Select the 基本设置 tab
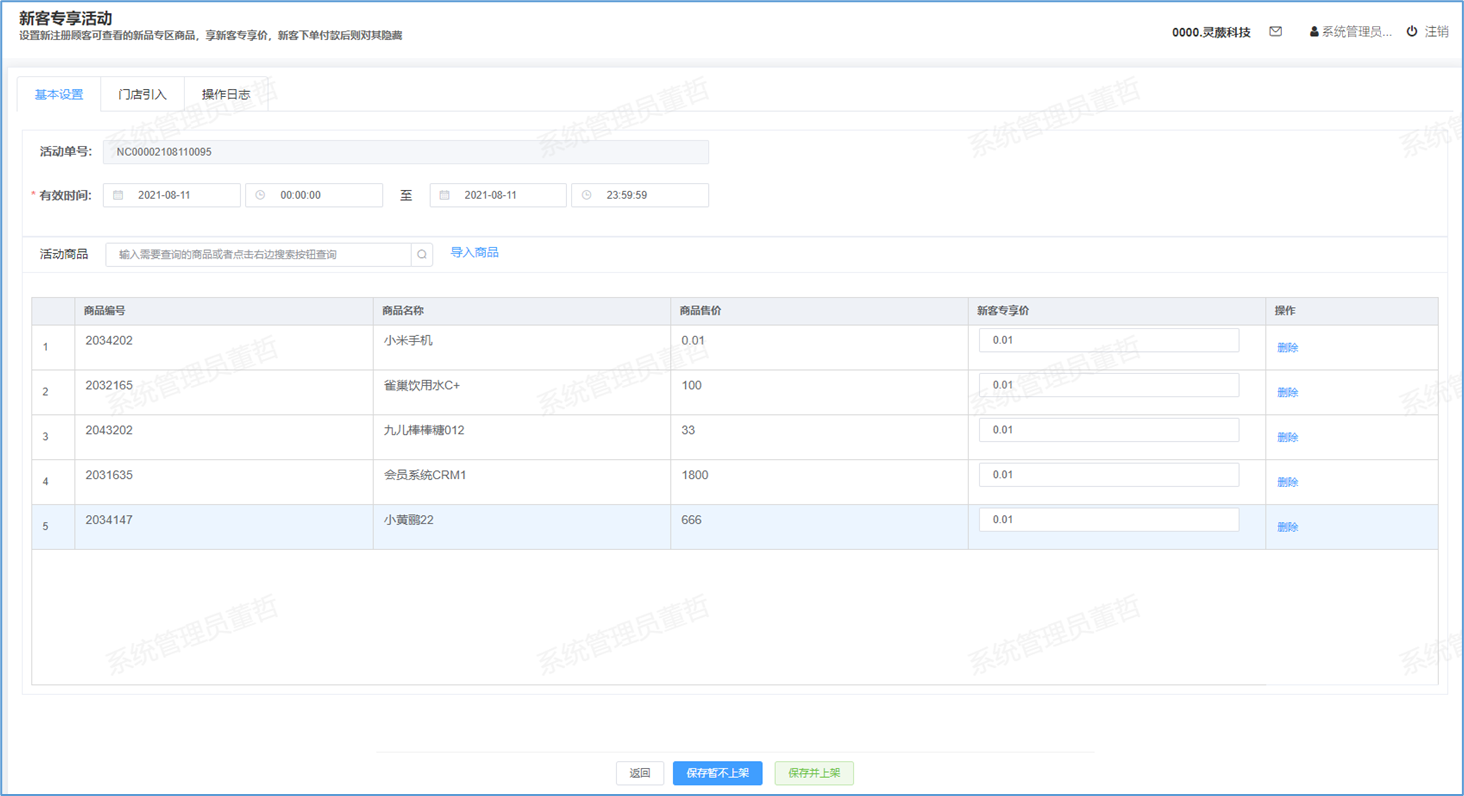This screenshot has height=796, width=1464. [x=59, y=95]
